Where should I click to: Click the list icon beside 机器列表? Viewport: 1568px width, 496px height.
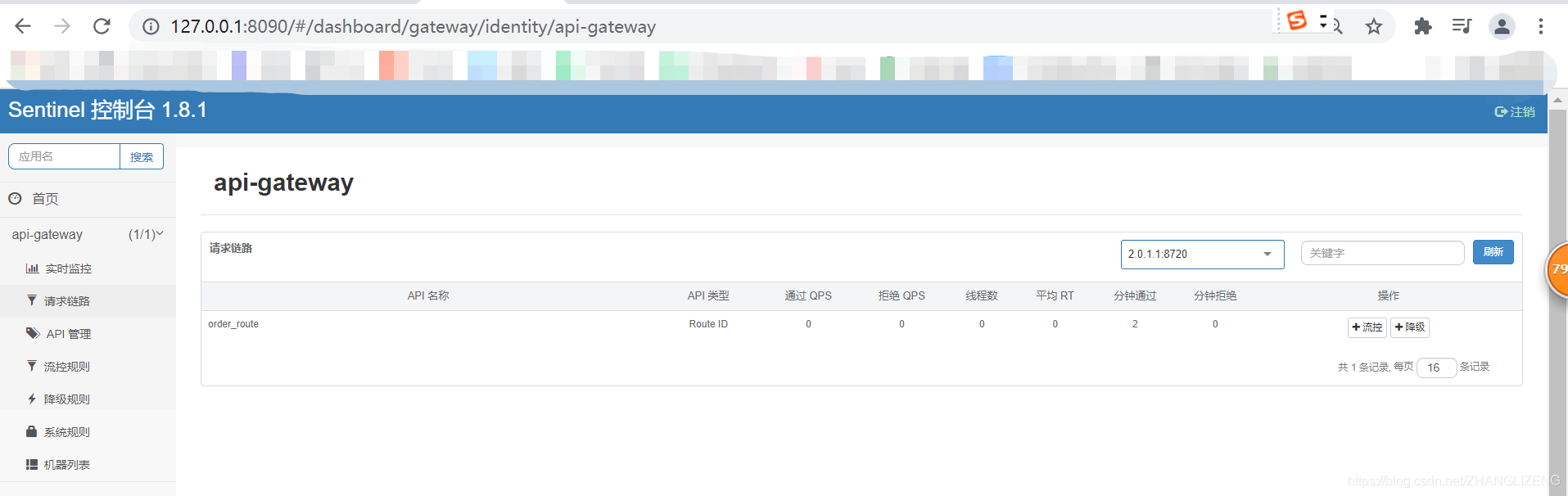pos(32,464)
